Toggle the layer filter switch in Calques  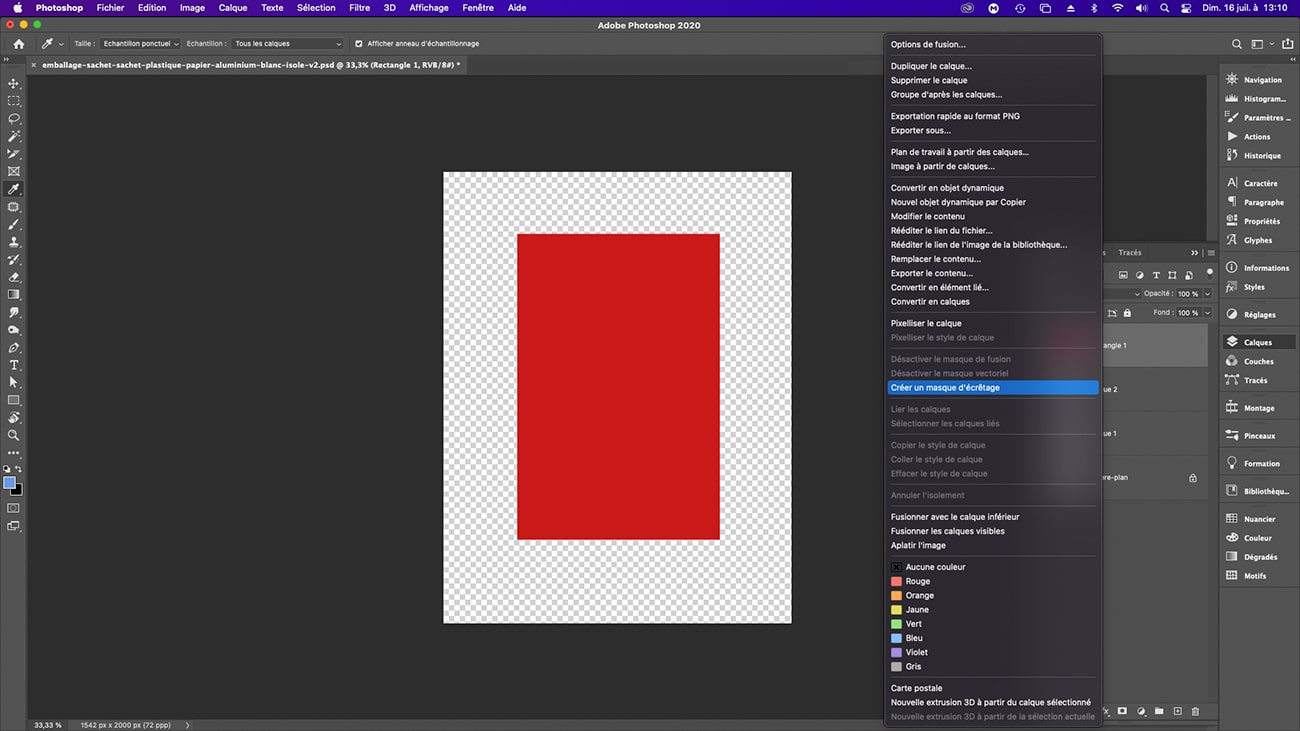[x=1209, y=272]
